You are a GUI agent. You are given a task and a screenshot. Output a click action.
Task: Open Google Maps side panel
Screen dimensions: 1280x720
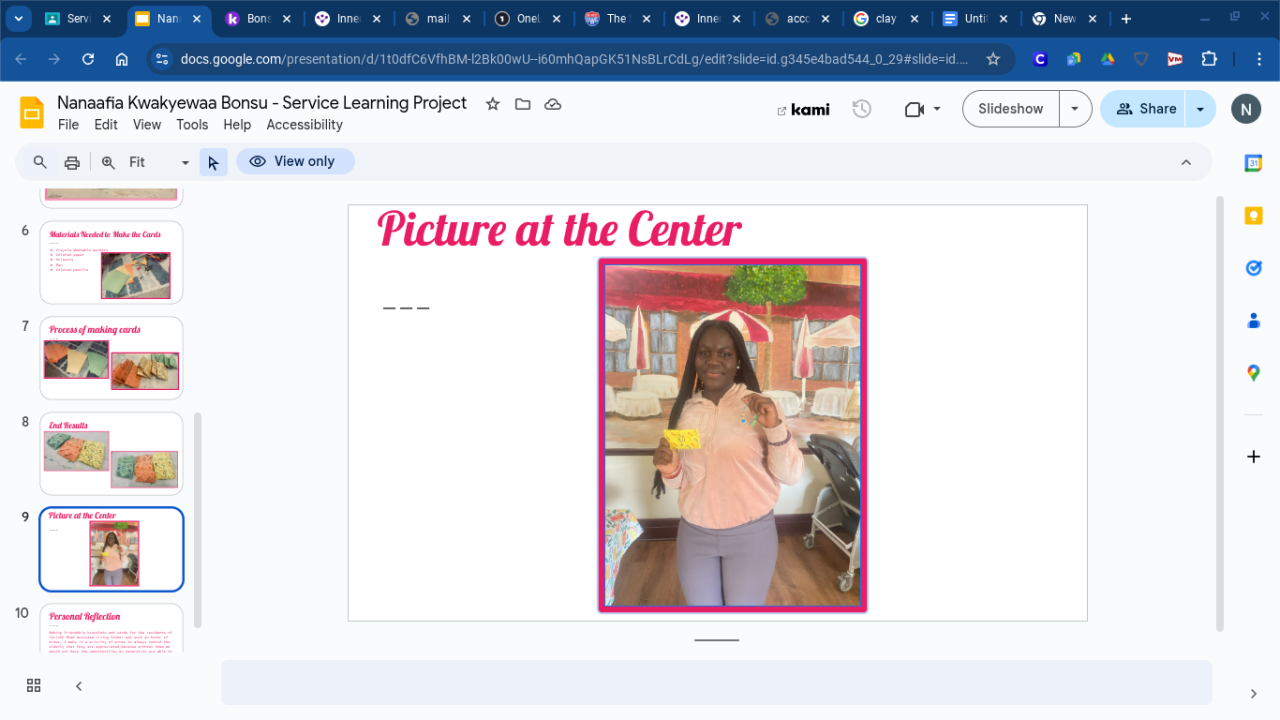point(1253,372)
